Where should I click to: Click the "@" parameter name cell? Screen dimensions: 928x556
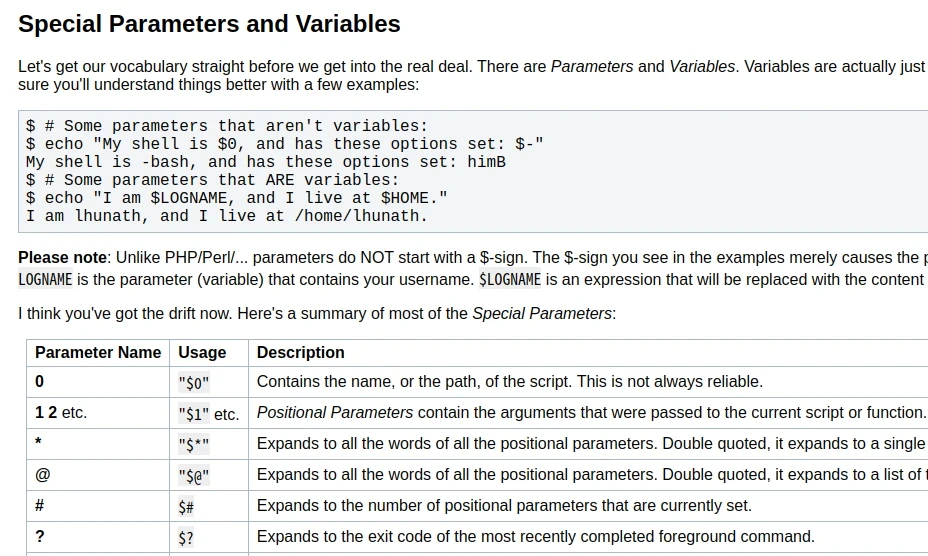[42, 475]
